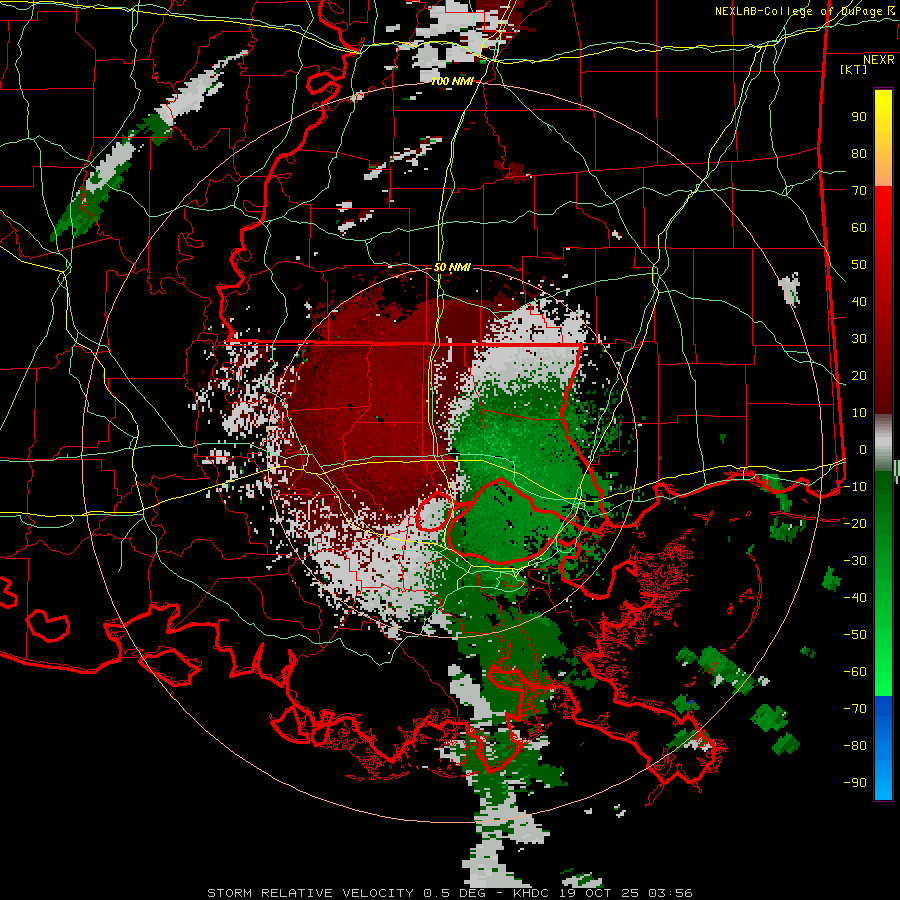Click the -60 value on the velocity scale
The image size is (900, 900).
tap(855, 672)
